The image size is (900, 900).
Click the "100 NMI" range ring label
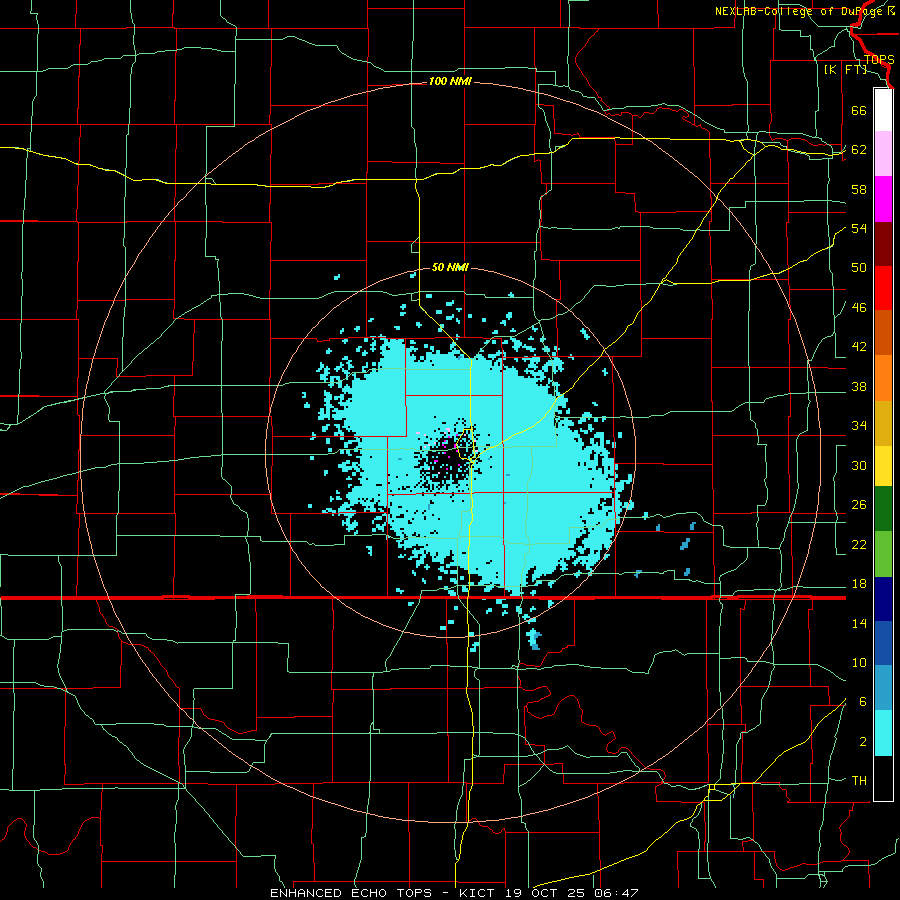pyautogui.click(x=450, y=82)
